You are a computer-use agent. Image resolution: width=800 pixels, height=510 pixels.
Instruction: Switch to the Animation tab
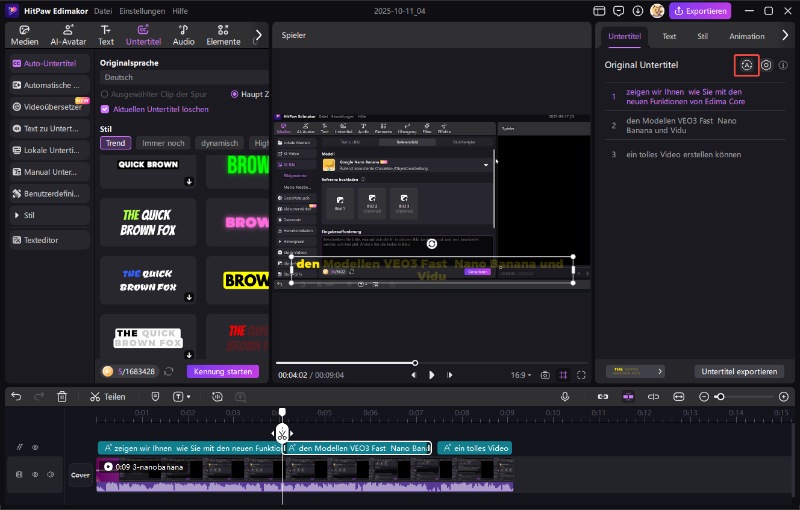tap(746, 36)
